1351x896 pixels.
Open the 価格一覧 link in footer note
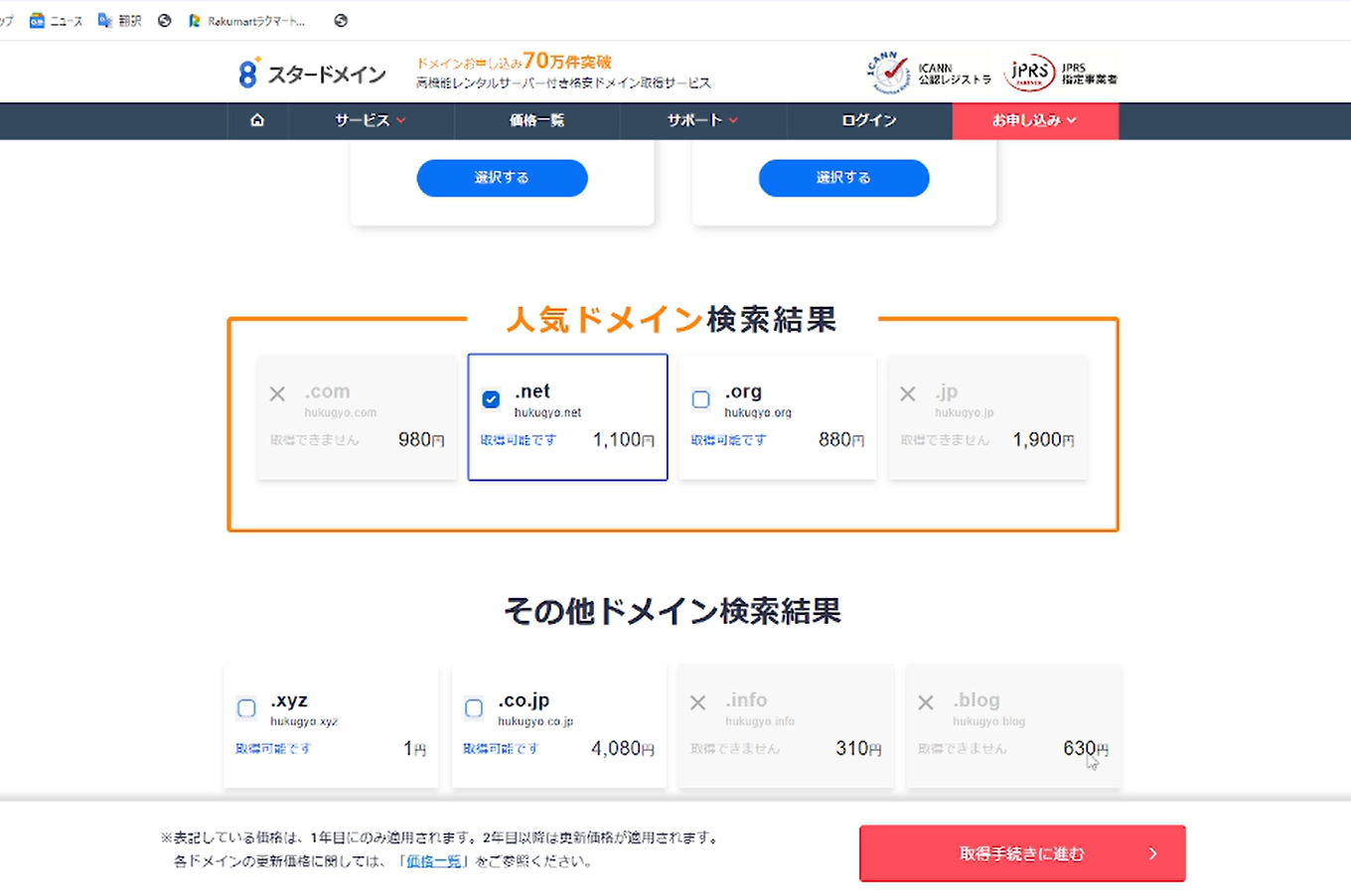434,861
